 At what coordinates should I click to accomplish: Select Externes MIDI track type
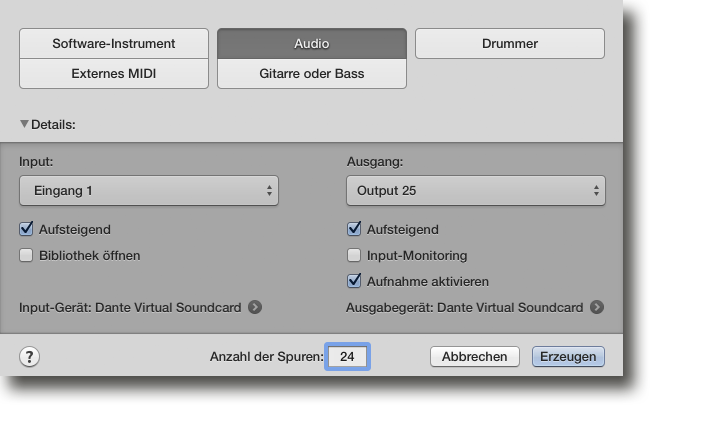pos(114,74)
